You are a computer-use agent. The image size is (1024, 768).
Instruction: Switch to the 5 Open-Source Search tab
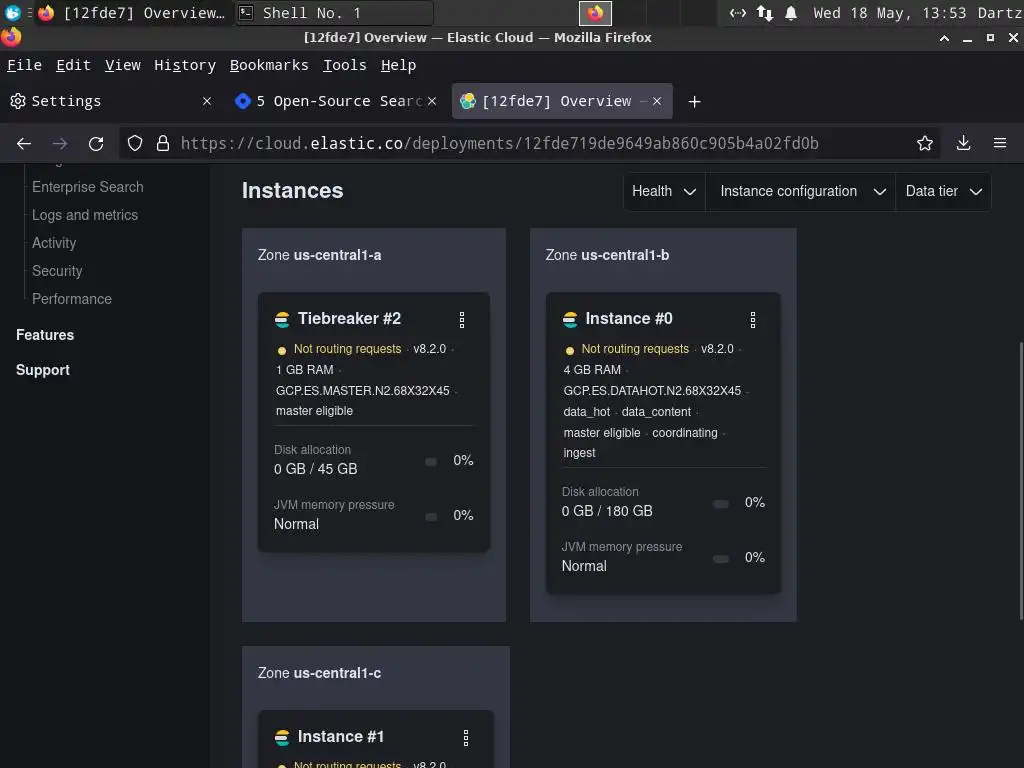[335, 101]
